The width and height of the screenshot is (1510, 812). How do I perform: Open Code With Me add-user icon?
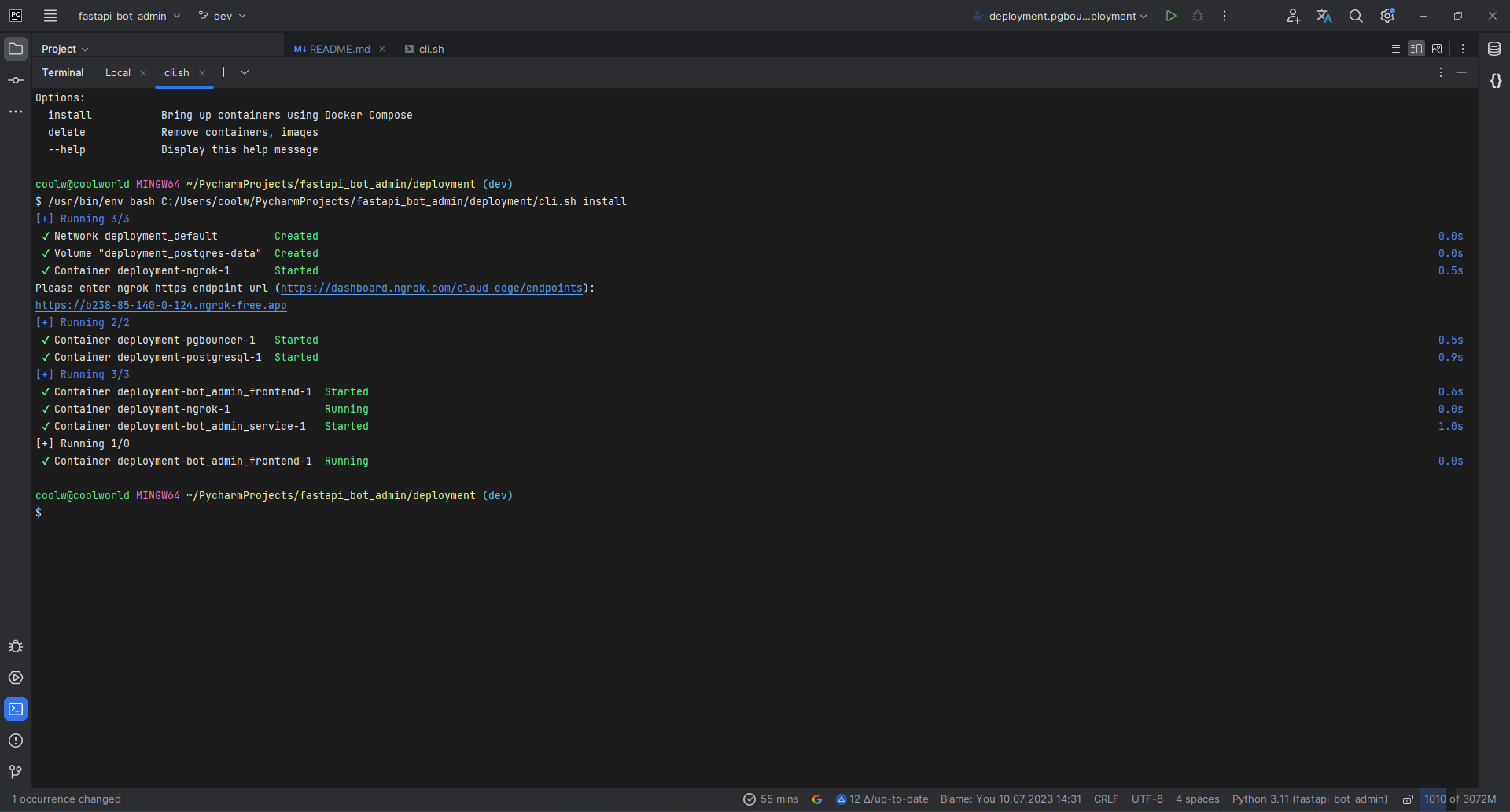click(x=1293, y=16)
